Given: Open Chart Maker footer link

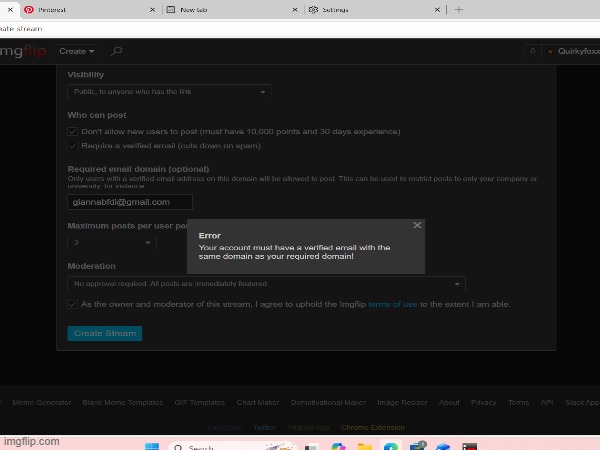Looking at the screenshot, I should click(x=258, y=403).
